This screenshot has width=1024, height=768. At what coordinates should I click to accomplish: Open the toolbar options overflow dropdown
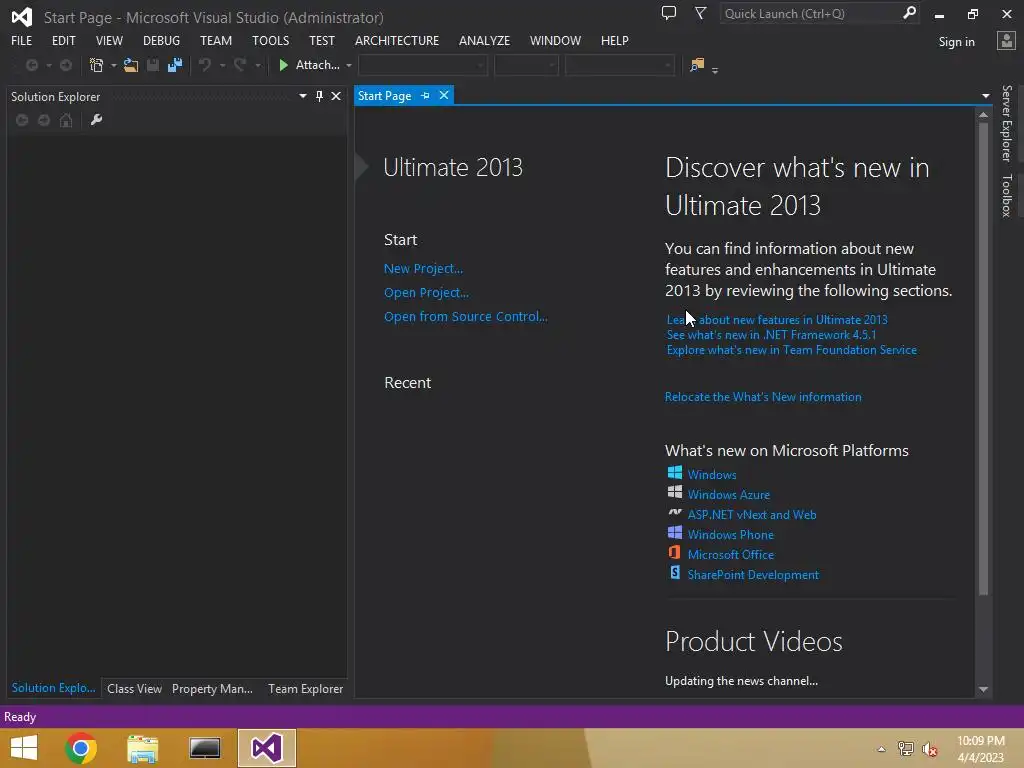[x=715, y=70]
